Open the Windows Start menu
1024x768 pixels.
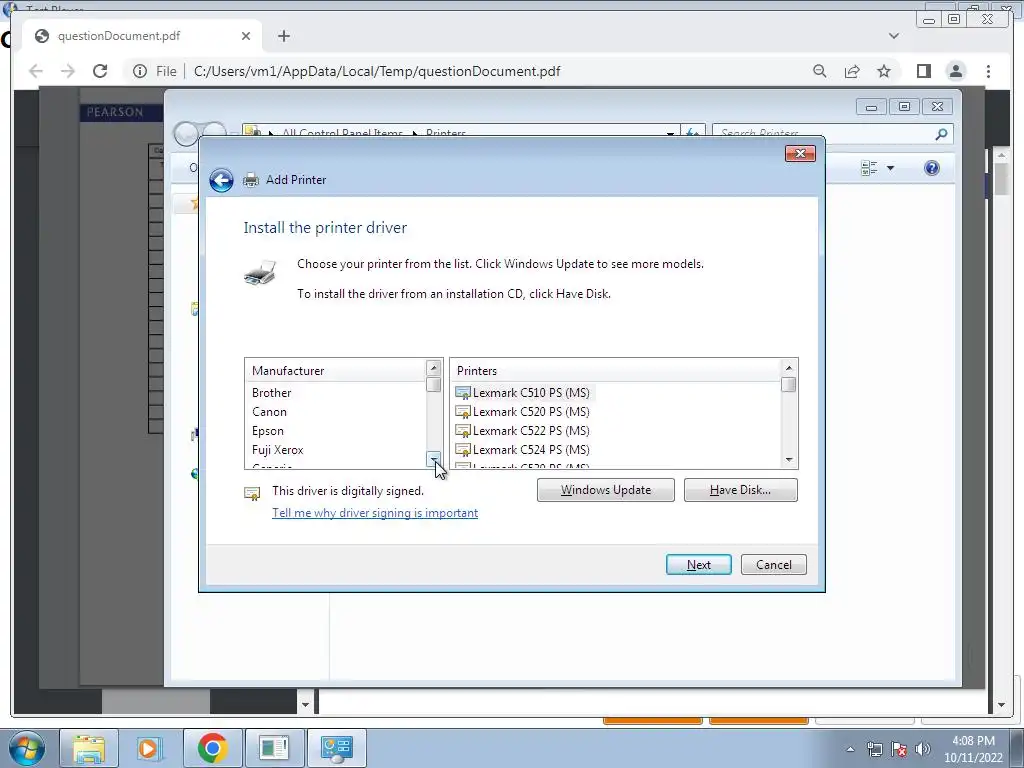tap(27, 748)
